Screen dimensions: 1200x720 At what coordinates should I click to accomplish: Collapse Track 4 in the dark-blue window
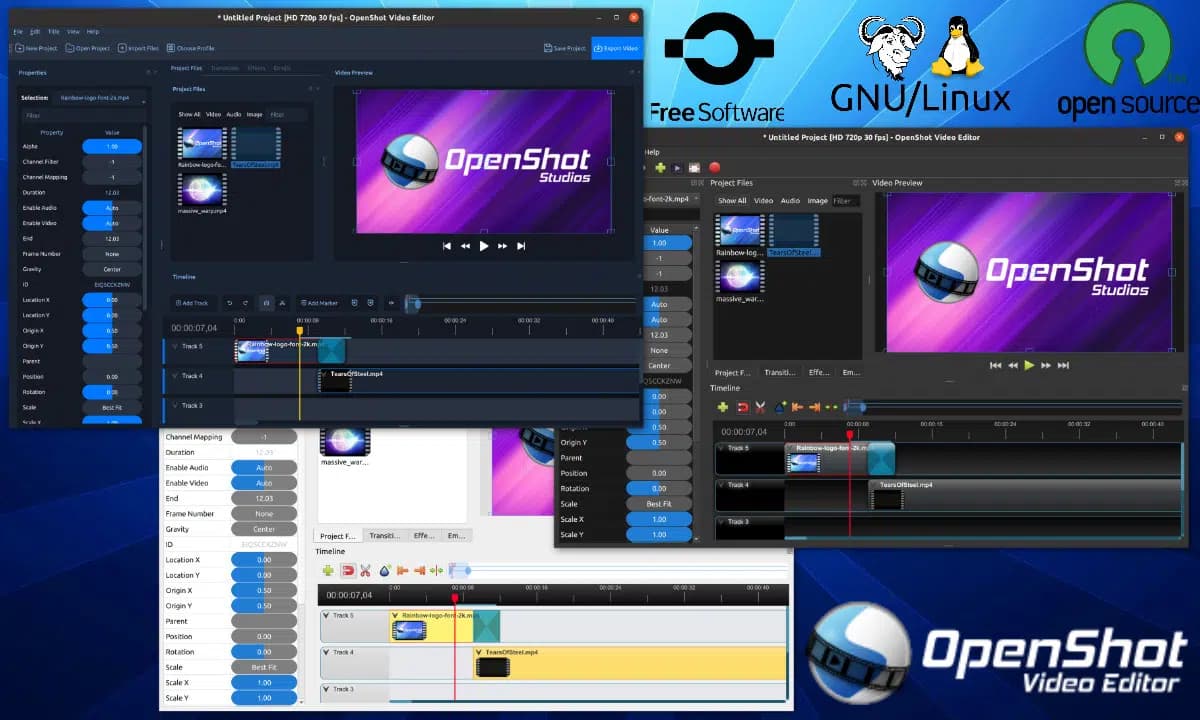(x=174, y=376)
